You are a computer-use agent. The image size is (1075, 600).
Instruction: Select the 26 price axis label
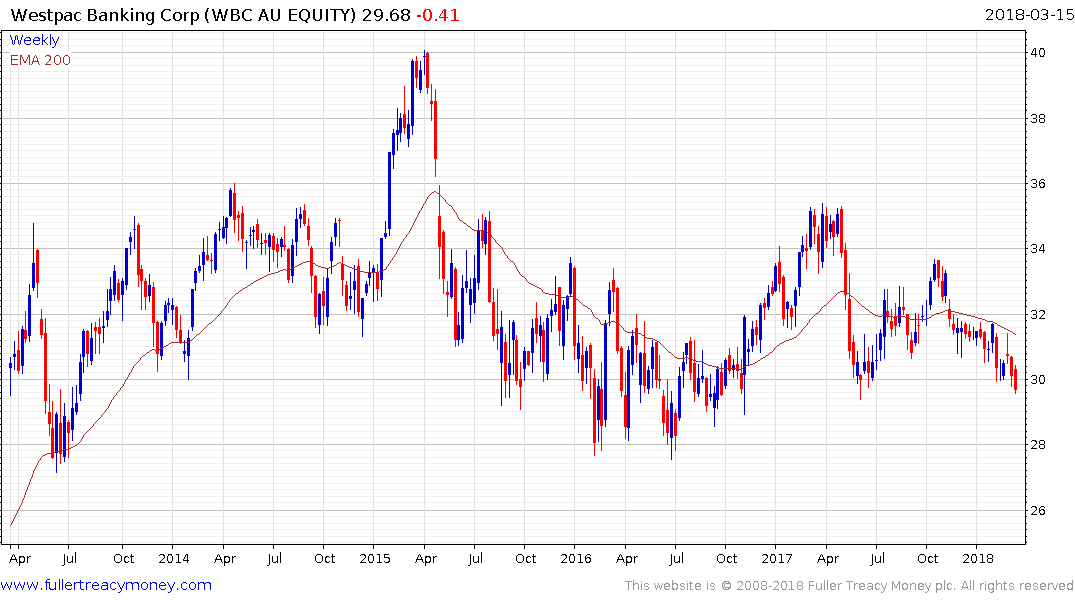coord(1038,511)
